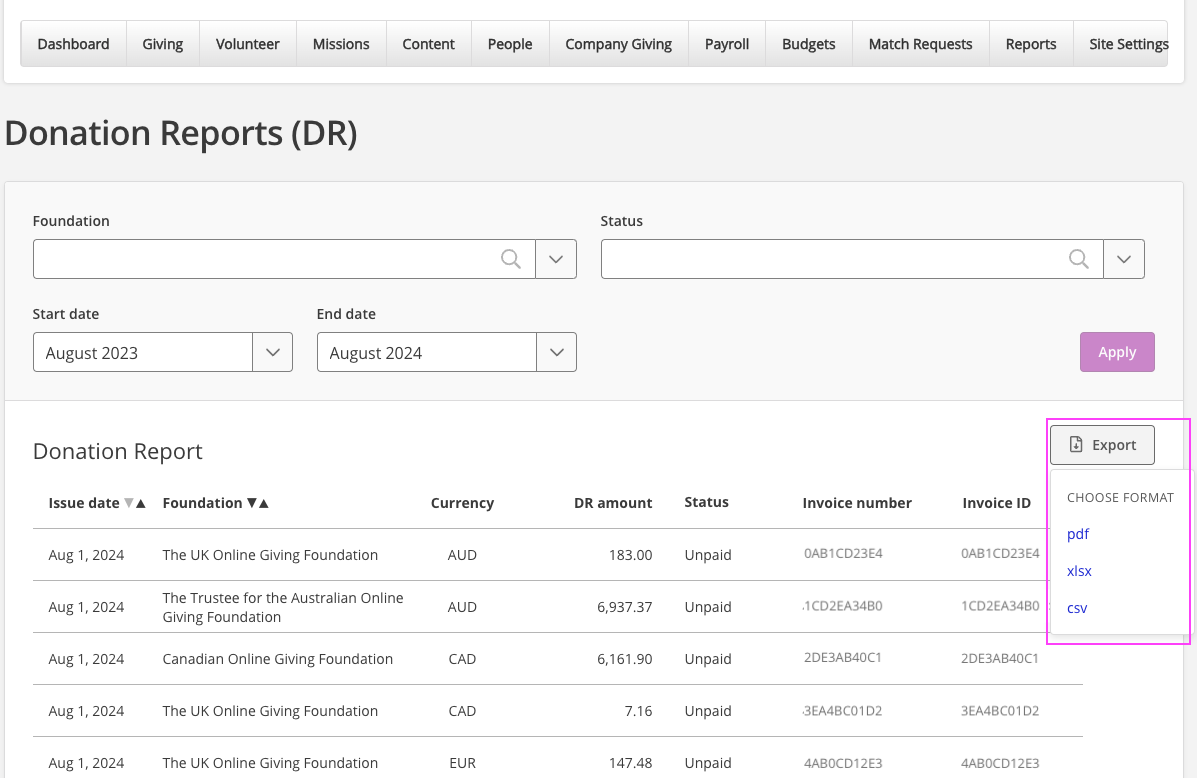
Task: Open the Missions tab
Action: 341,44
